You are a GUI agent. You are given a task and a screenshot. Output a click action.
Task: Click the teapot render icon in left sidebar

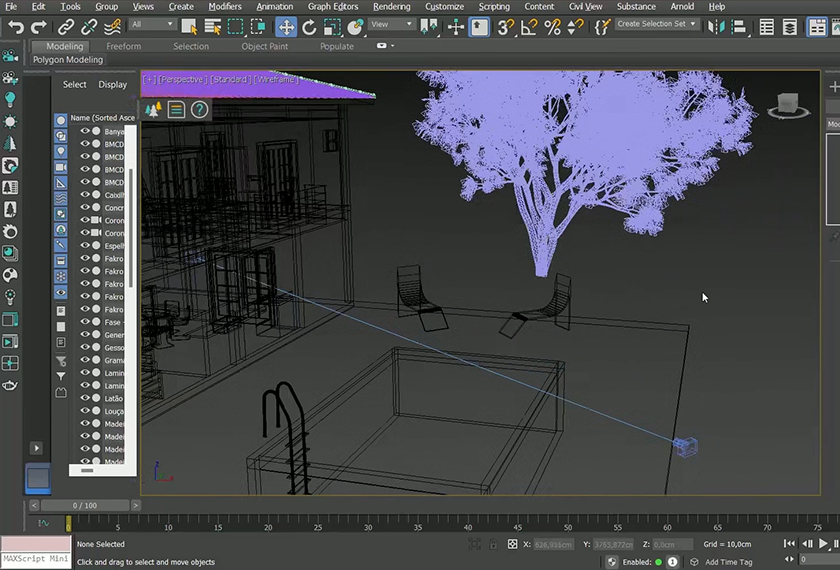coord(10,385)
